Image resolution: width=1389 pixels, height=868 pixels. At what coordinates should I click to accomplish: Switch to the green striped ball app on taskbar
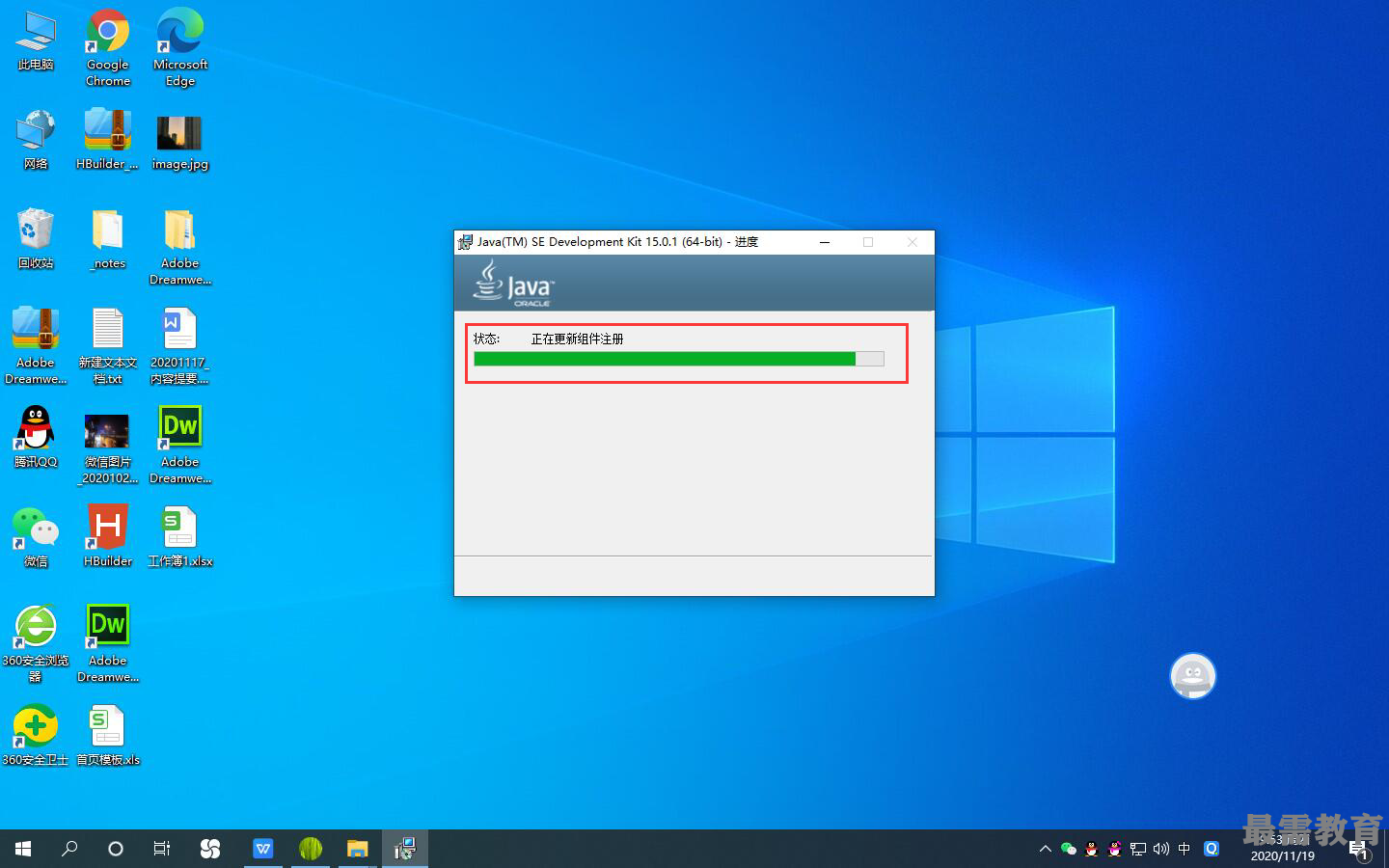[x=311, y=849]
